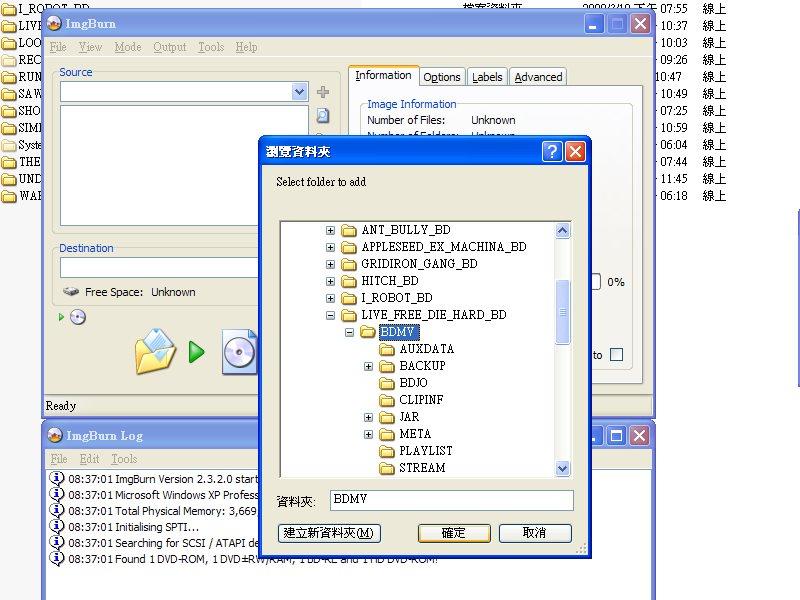Image resolution: width=800 pixels, height=600 pixels.
Task: Open the Source dropdown arrow
Action: pos(299,92)
